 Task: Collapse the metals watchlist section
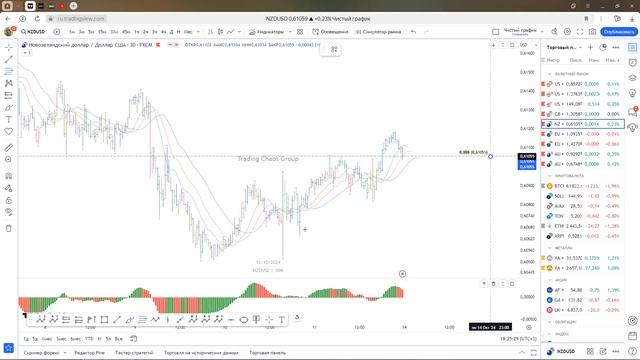(550, 248)
